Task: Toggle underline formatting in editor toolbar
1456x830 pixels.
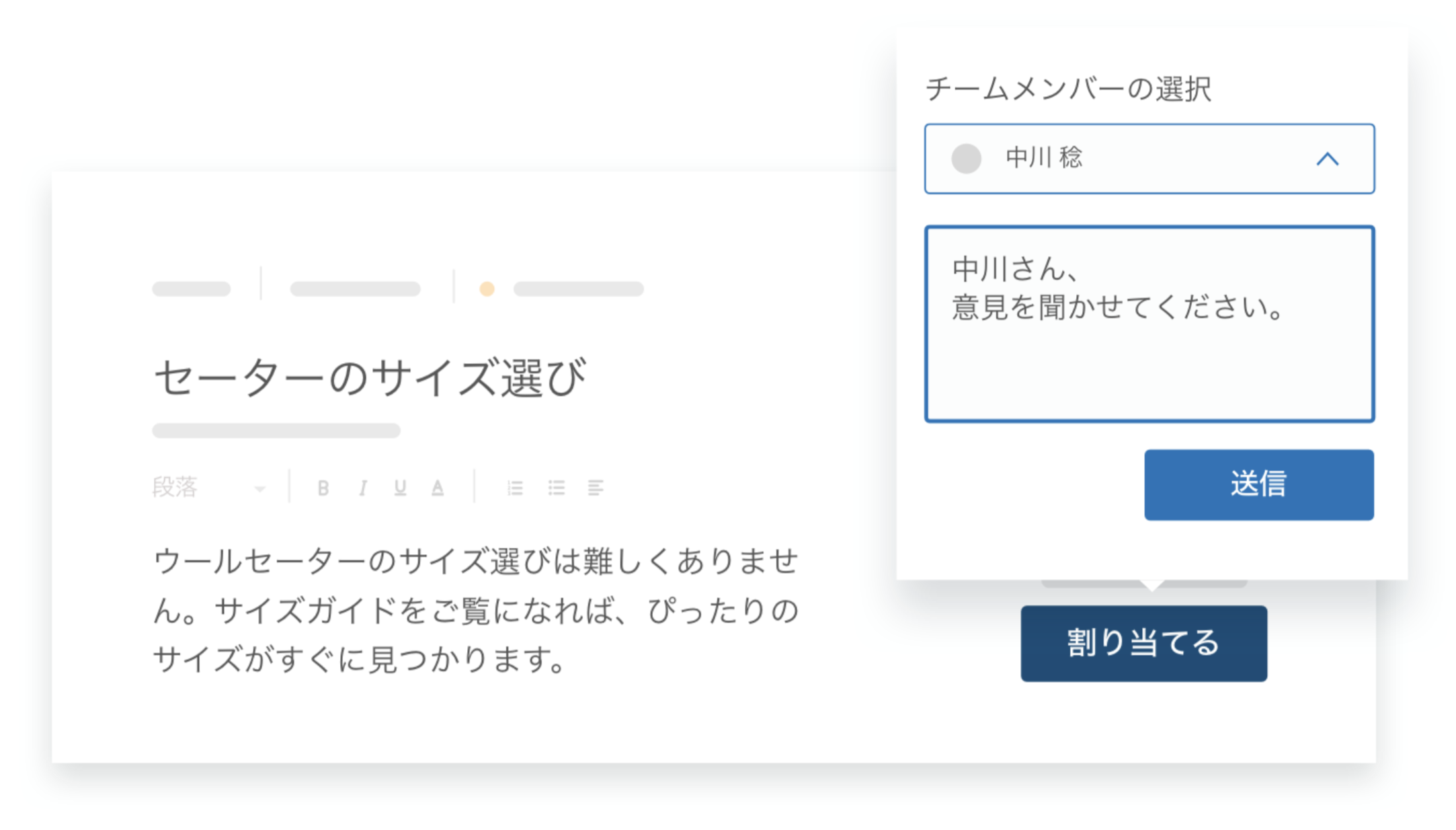Action: tap(401, 488)
